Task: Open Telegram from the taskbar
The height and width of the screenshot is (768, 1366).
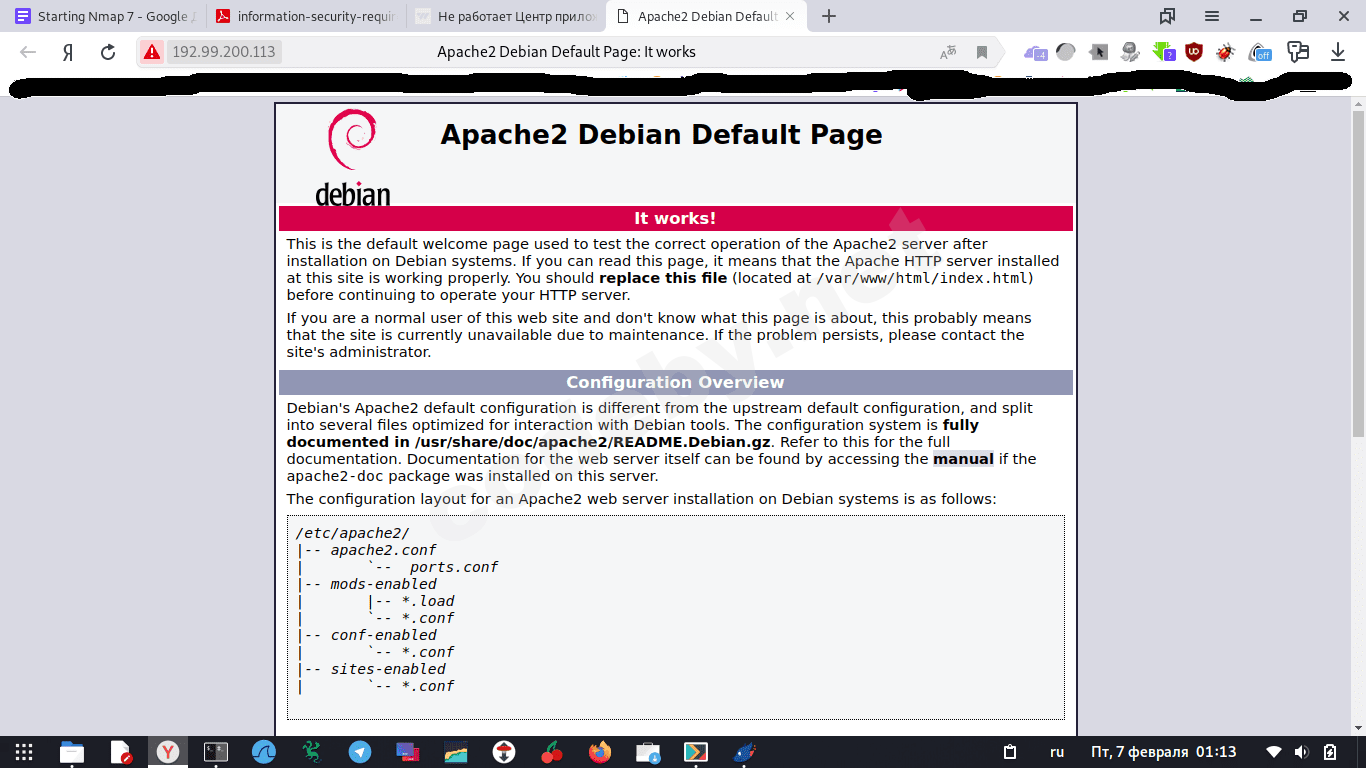Action: [360, 752]
